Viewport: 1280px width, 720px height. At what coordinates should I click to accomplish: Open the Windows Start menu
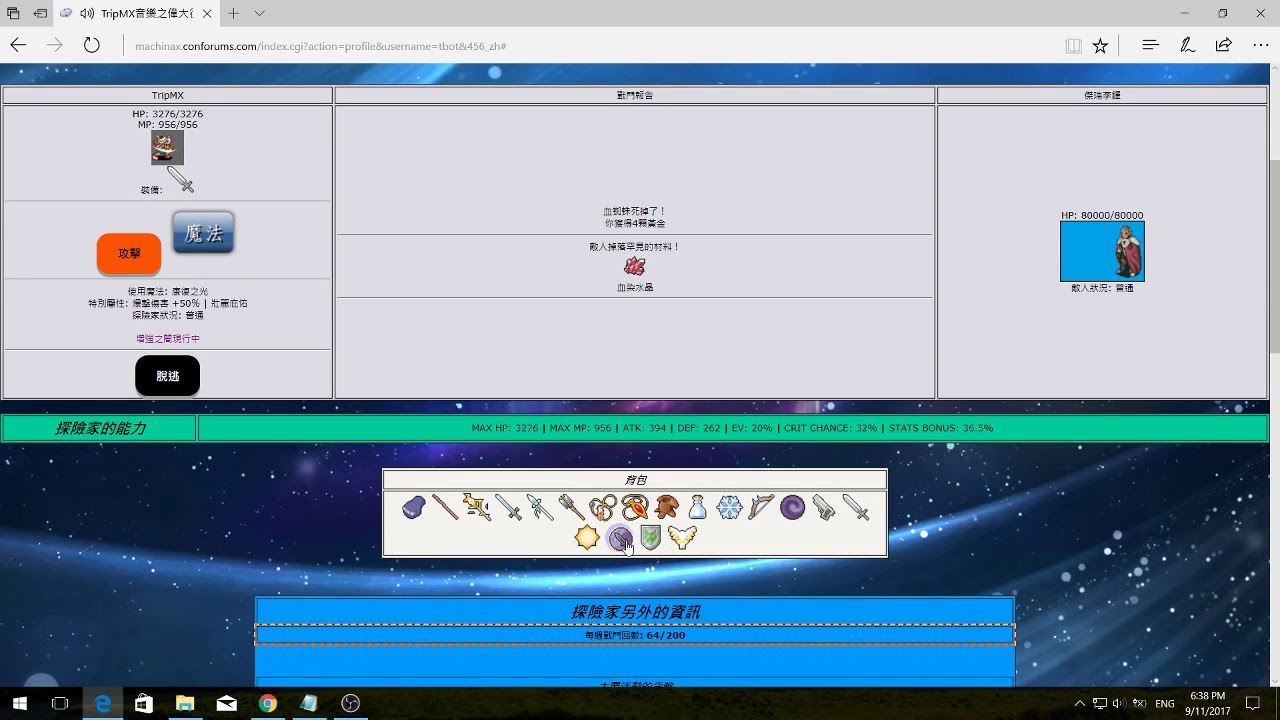point(19,703)
